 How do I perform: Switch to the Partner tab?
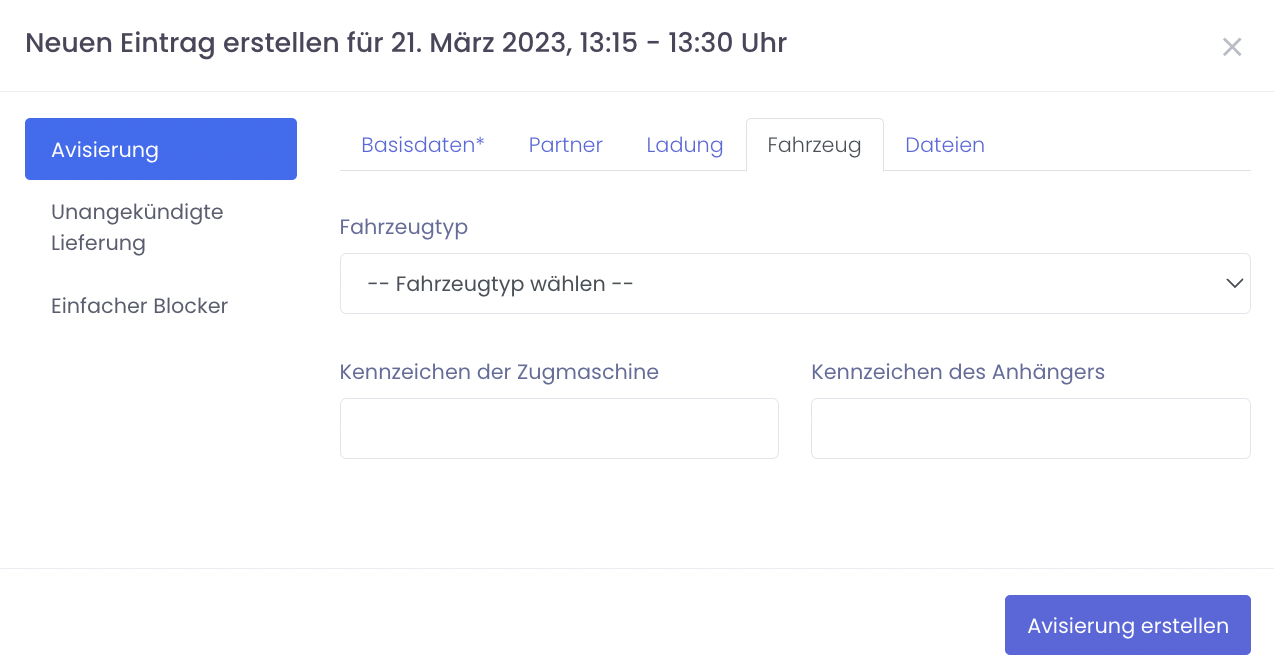coord(565,145)
